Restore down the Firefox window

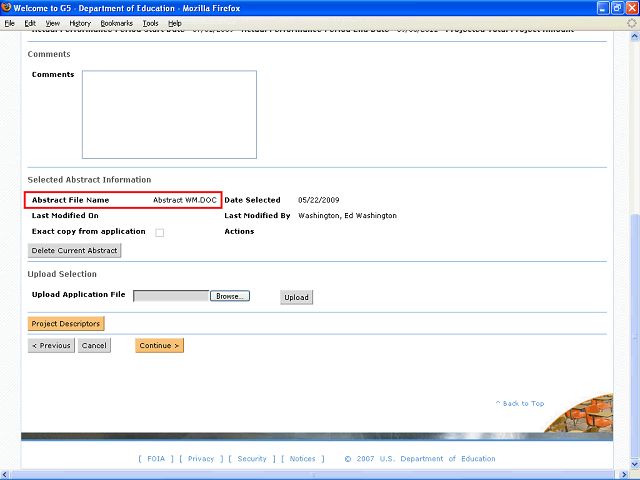tap(618, 8)
